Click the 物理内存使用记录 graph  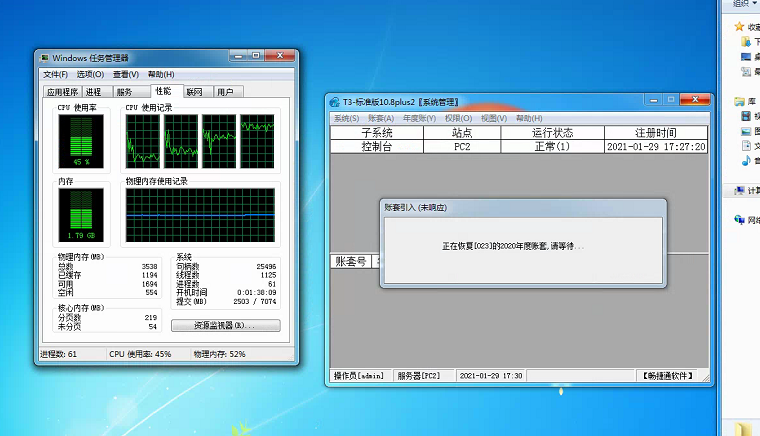[200, 215]
